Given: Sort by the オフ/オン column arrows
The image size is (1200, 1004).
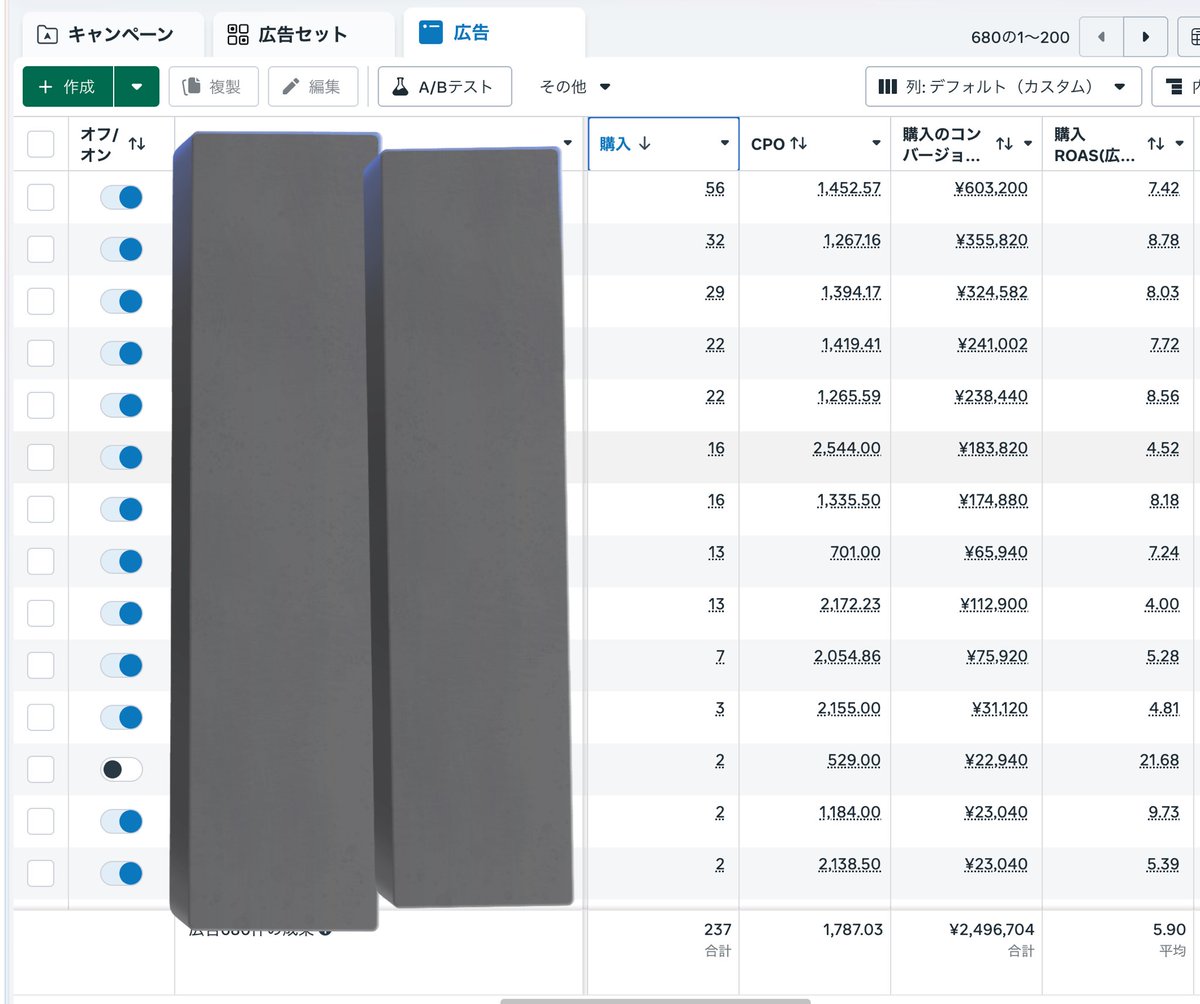Looking at the screenshot, I should 137,144.
